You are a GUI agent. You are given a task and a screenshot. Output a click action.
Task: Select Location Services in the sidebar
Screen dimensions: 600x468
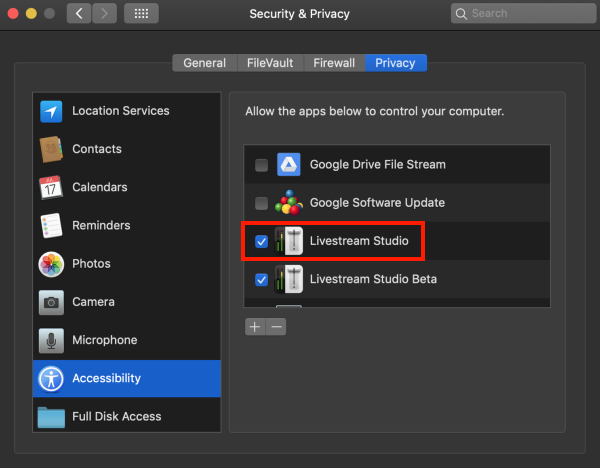(127, 111)
